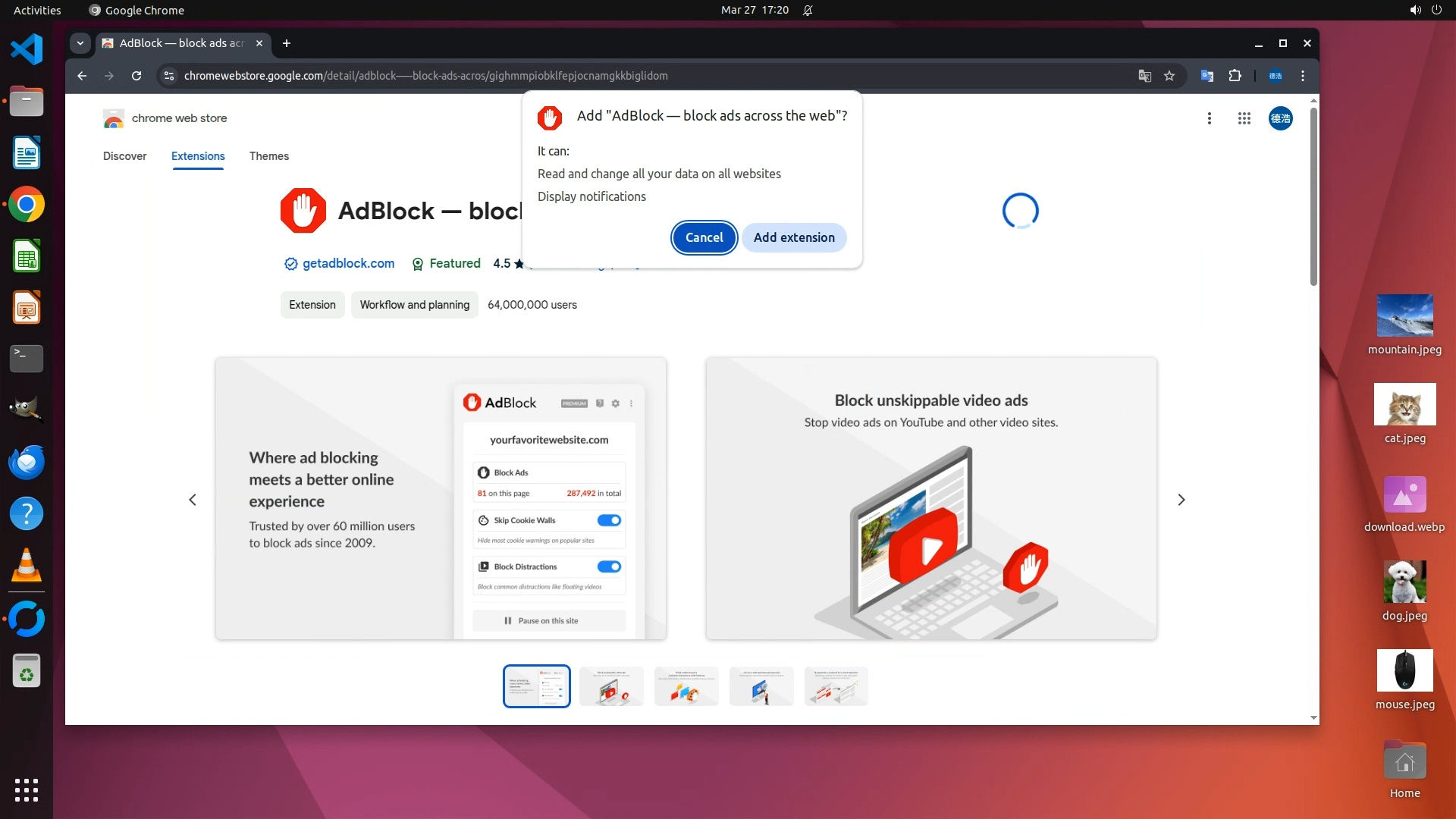Click the Add extension button
Image resolution: width=1456 pixels, height=819 pixels.
point(793,237)
